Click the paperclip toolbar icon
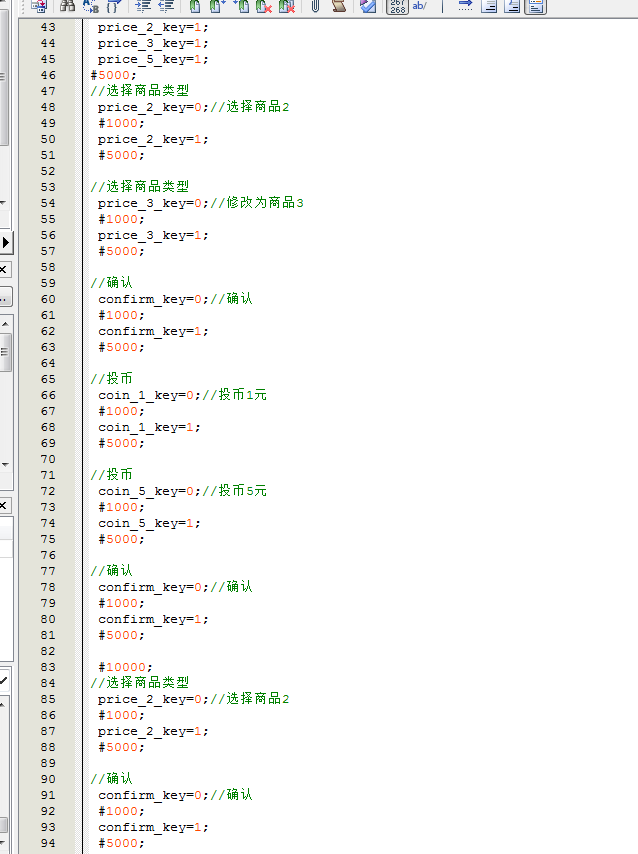 [x=315, y=6]
